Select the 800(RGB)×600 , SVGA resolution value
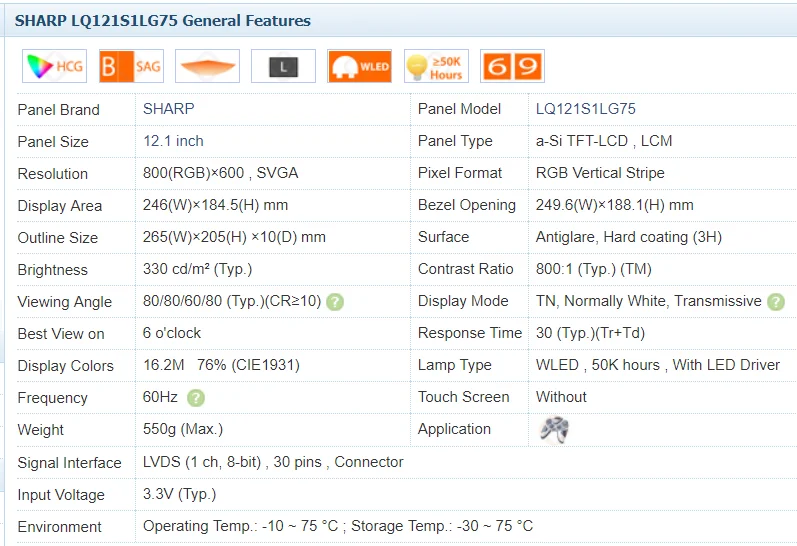797x546 pixels. pos(220,173)
